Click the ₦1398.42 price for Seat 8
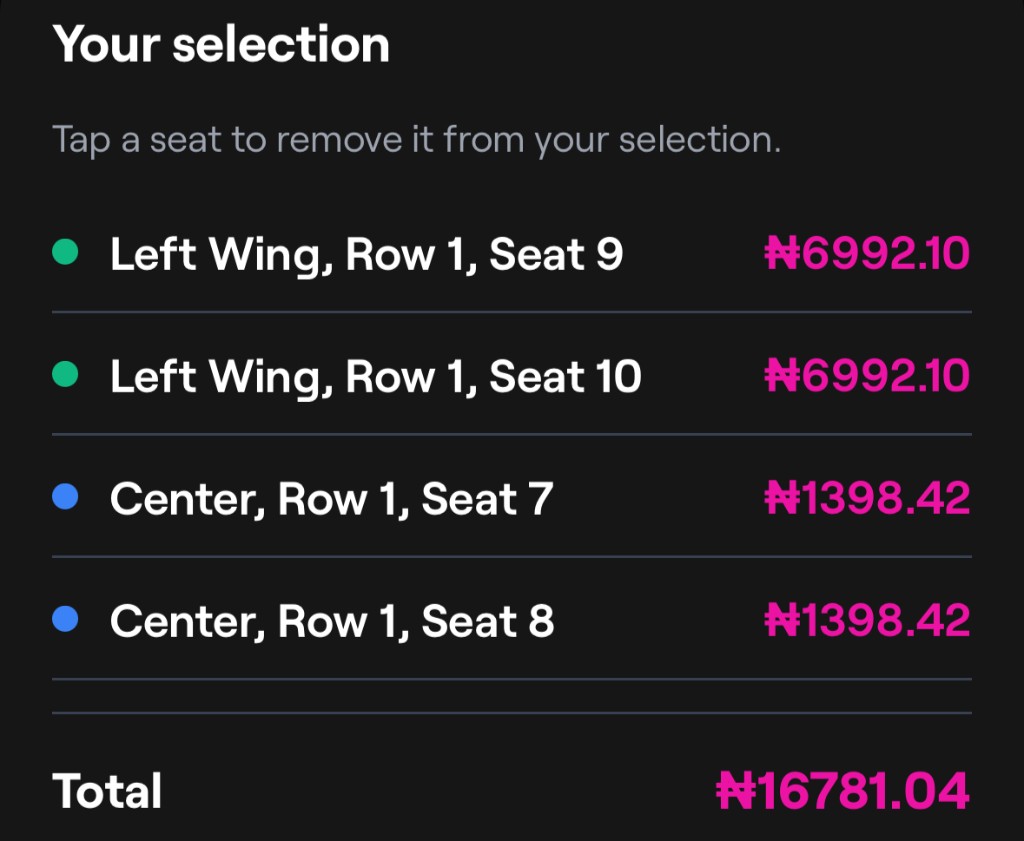Image resolution: width=1024 pixels, height=841 pixels. pyautogui.click(x=867, y=620)
